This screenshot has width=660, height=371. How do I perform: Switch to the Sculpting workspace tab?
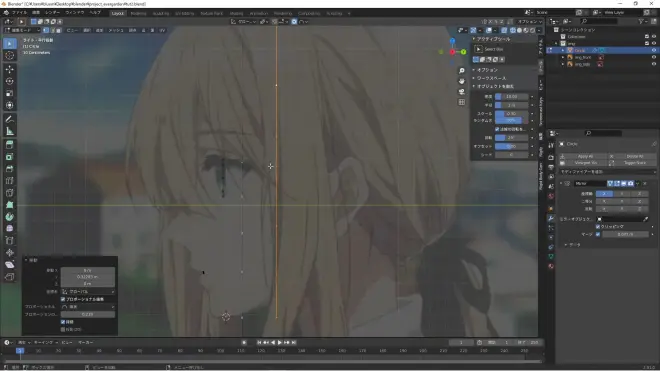(160, 13)
